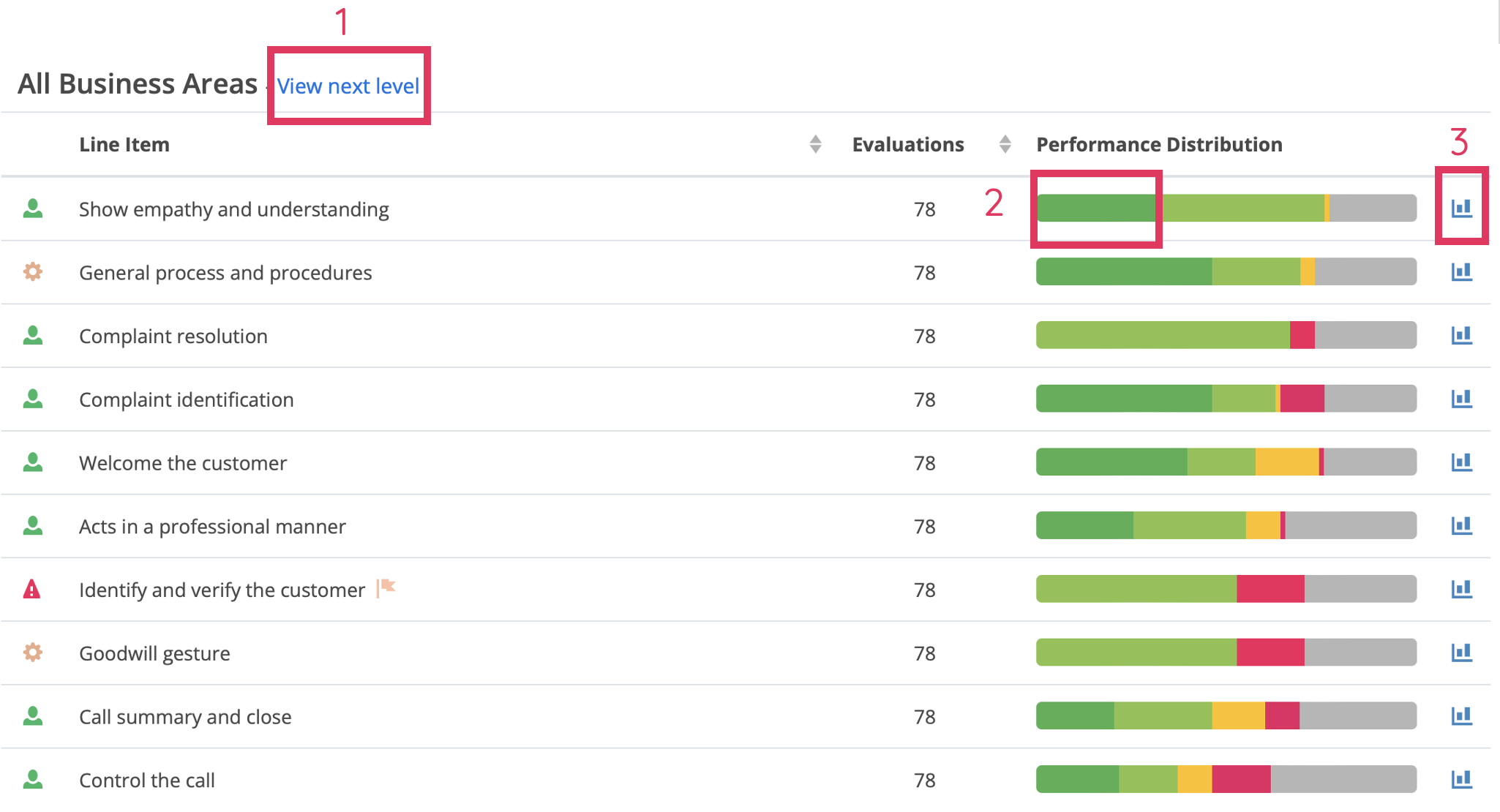The width and height of the screenshot is (1500, 812).
Task: Open chart icon for Complaint resolution row
Action: click(x=1461, y=336)
